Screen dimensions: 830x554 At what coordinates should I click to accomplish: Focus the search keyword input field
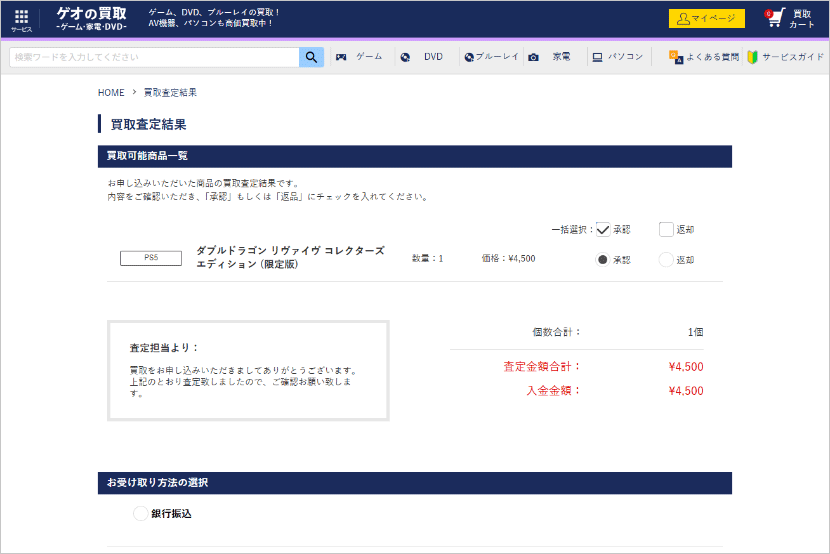[x=154, y=57]
